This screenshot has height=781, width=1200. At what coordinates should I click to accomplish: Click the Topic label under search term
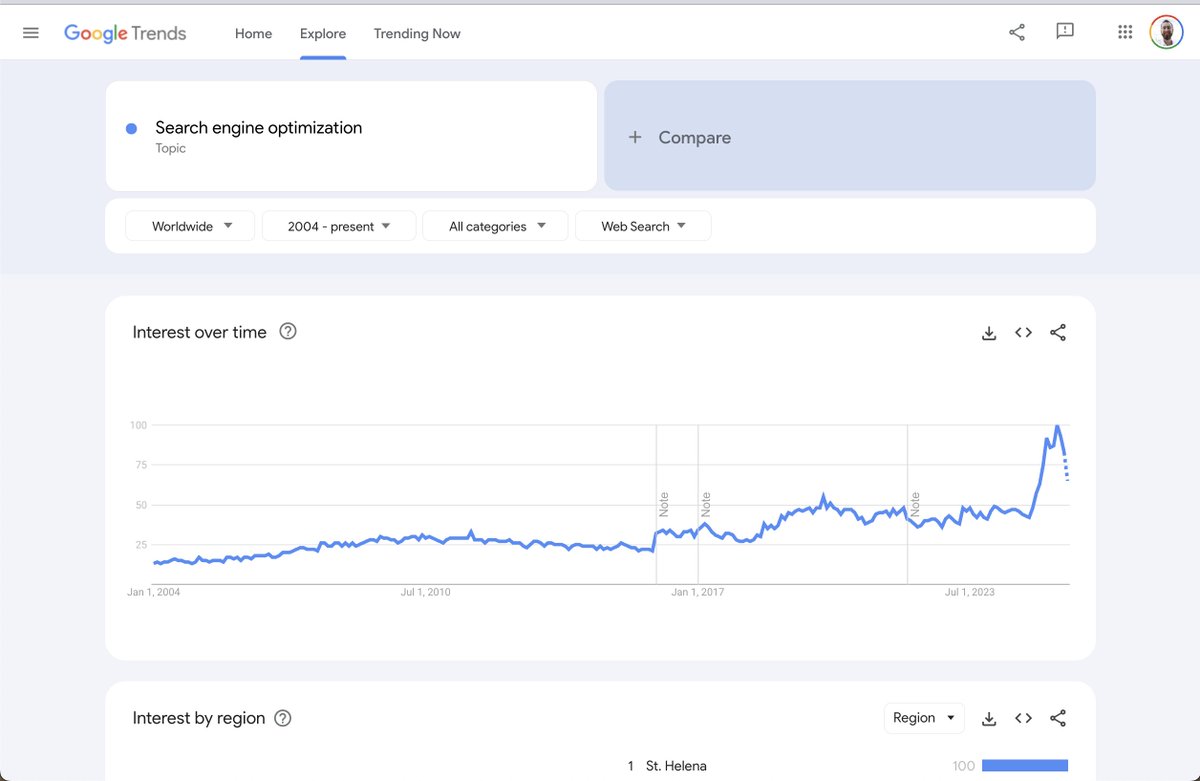pos(171,148)
